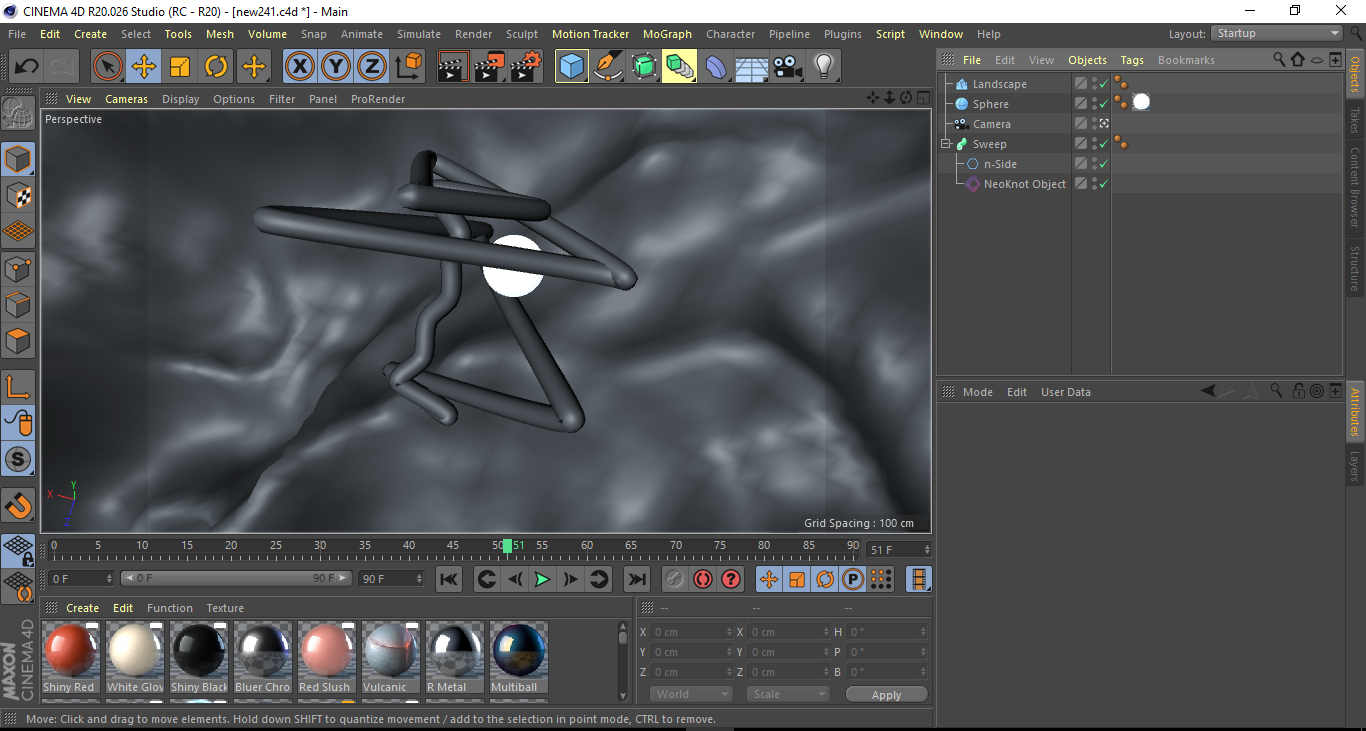
Task: Open the Array modeling objects icon
Action: [x=680, y=67]
